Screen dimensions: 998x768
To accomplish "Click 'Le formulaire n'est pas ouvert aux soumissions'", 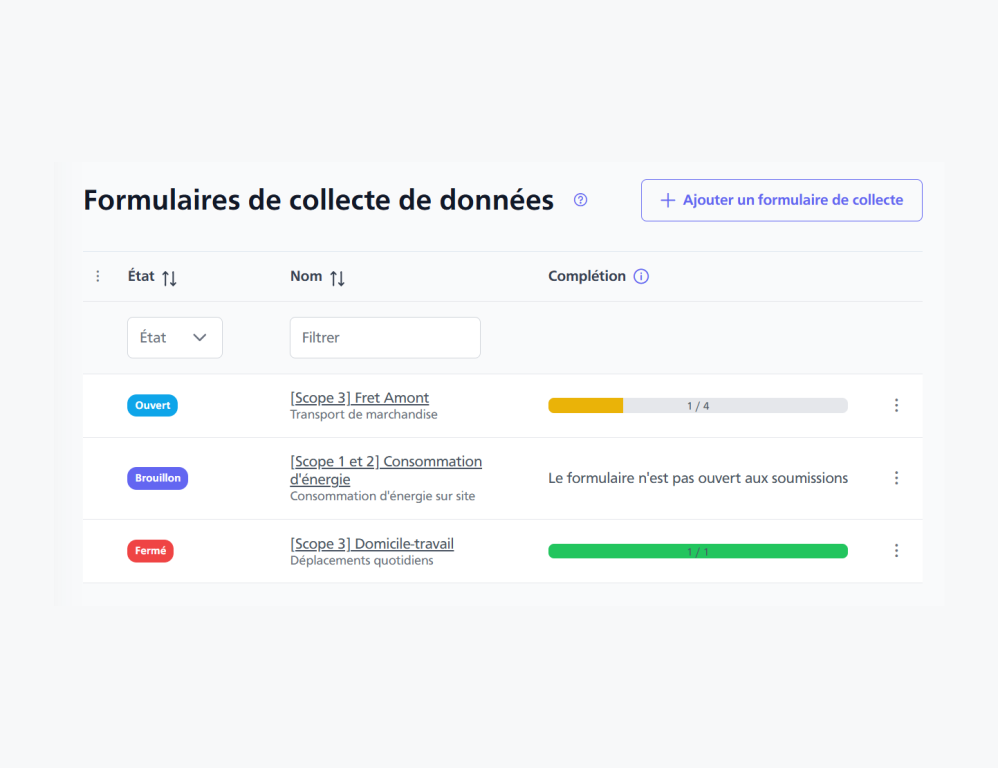I will pyautogui.click(x=698, y=478).
